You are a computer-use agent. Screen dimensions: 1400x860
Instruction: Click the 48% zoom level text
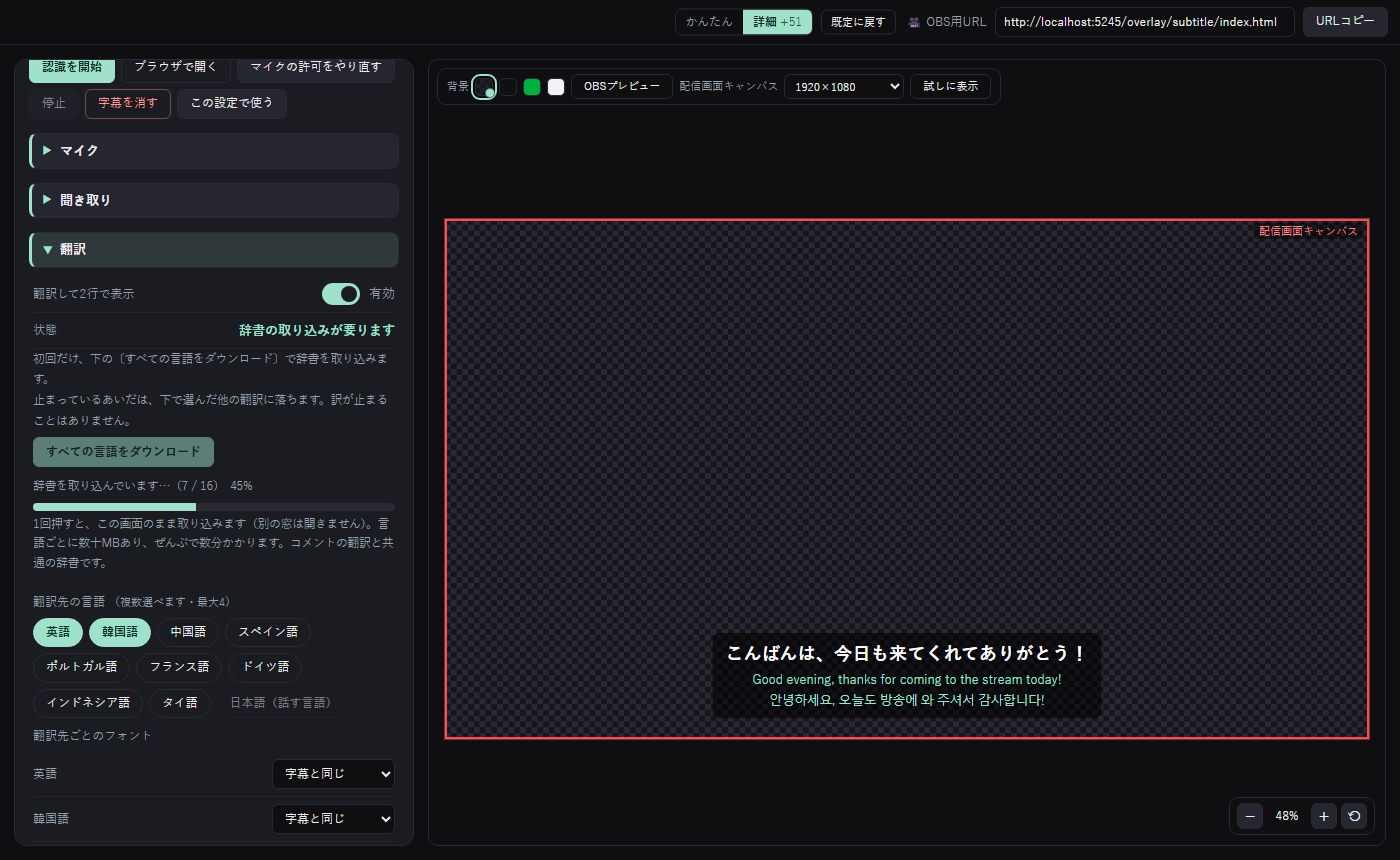coord(1287,816)
